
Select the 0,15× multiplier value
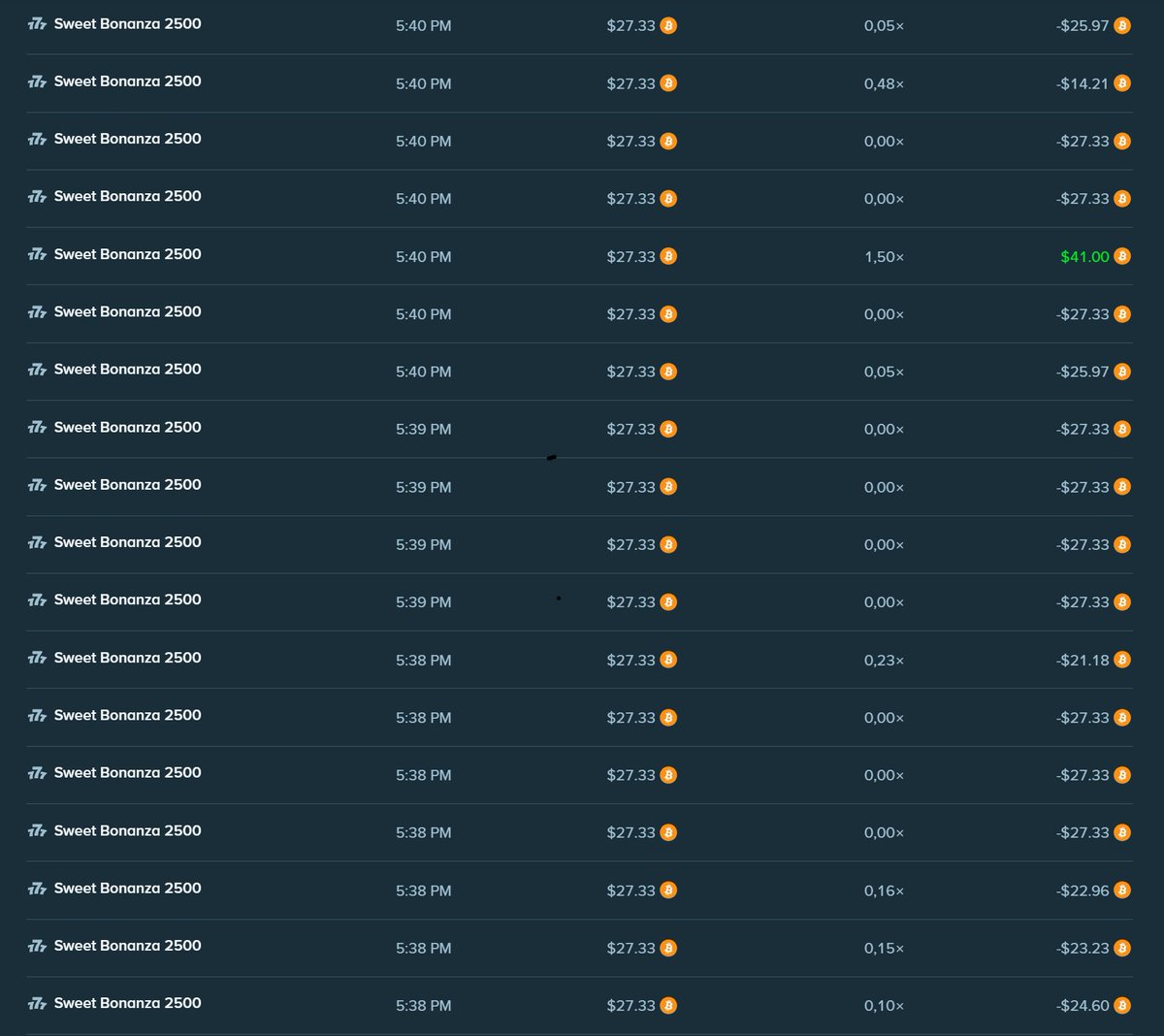coord(884,948)
